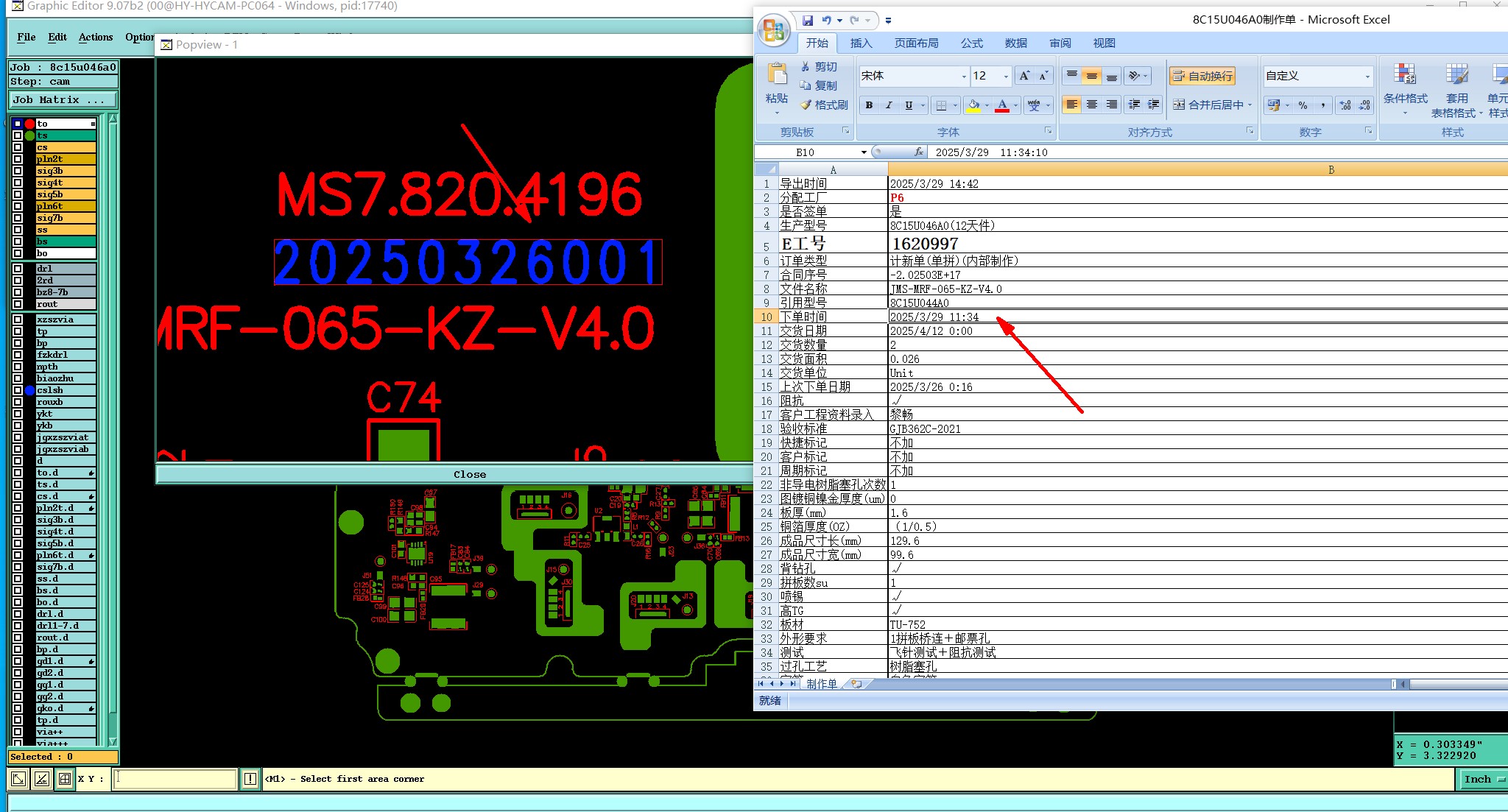
Task: Toggle the checkbox for layer pln2t
Action: pyautogui.click(x=18, y=159)
